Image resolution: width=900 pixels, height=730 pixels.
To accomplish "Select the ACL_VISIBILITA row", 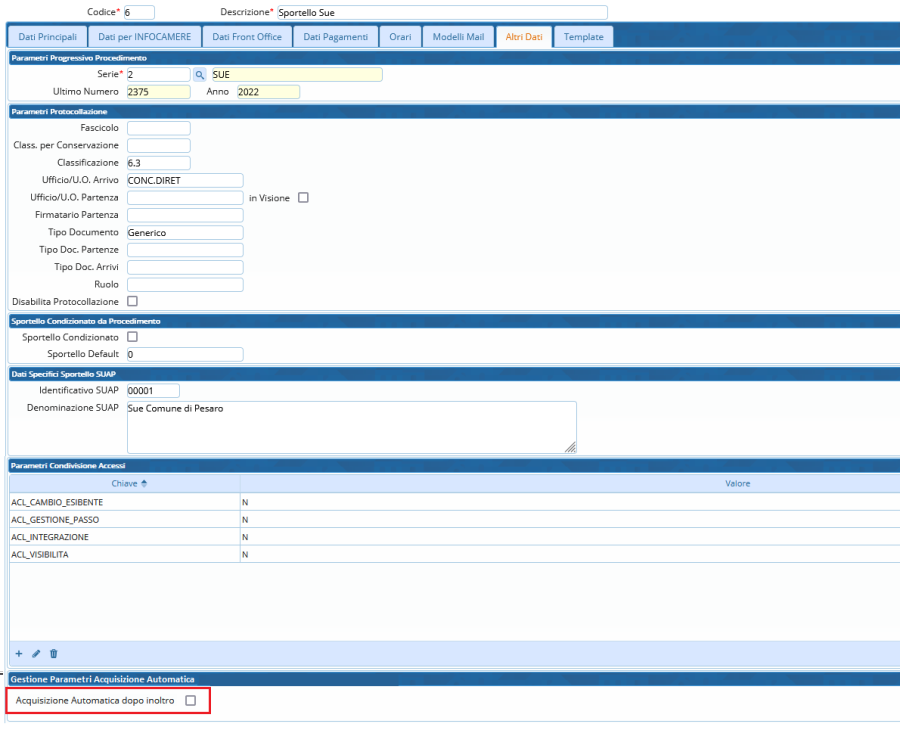I will pos(40,554).
